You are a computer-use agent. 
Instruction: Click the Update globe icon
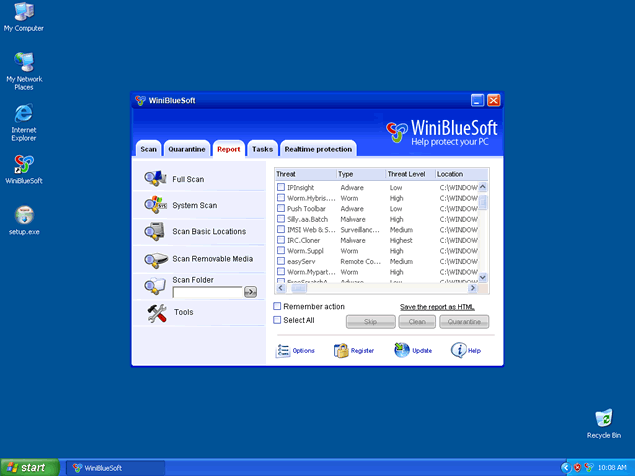coord(401,350)
